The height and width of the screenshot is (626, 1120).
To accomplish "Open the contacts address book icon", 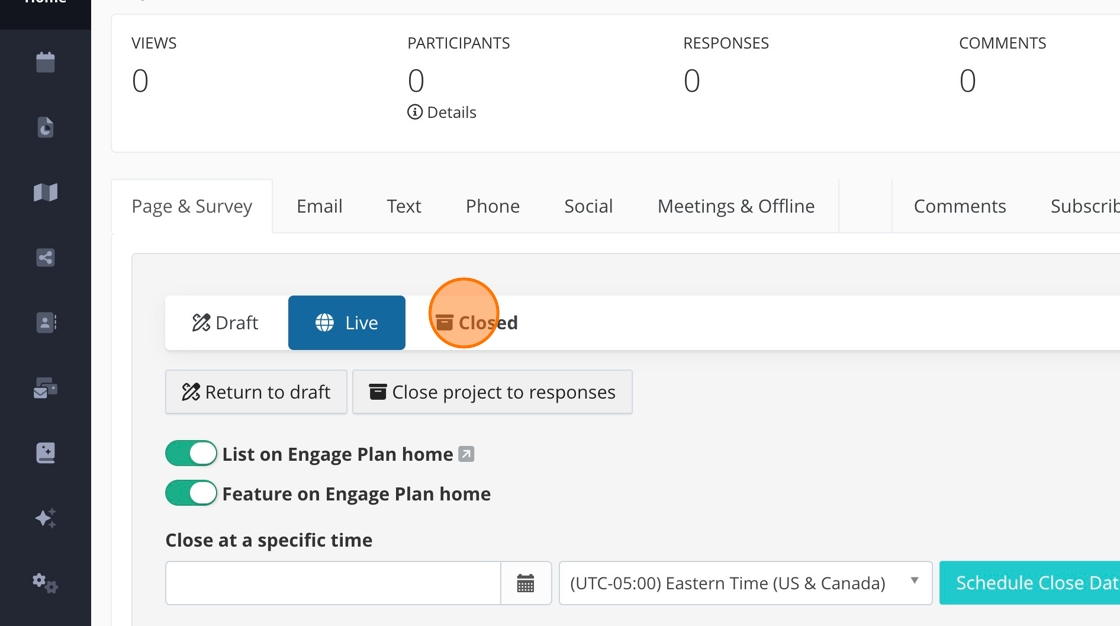I will tap(45, 323).
